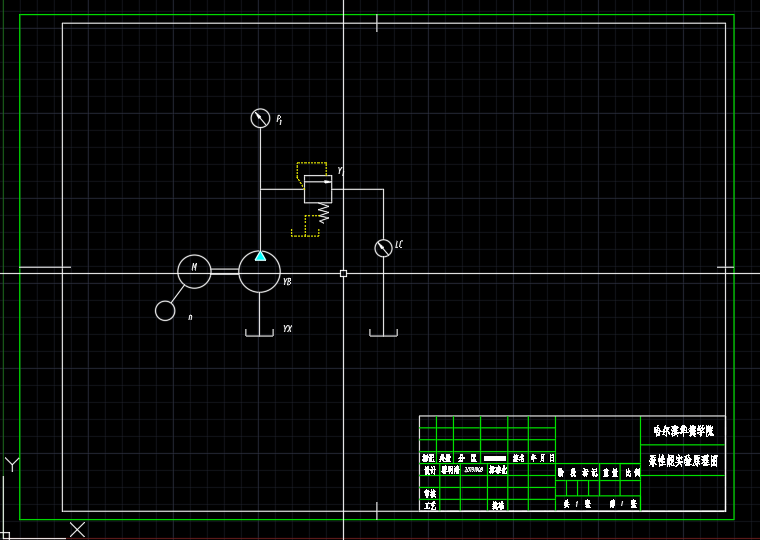
Task: Select drawing title 泵性能实验原理图 text
Action: point(683,461)
